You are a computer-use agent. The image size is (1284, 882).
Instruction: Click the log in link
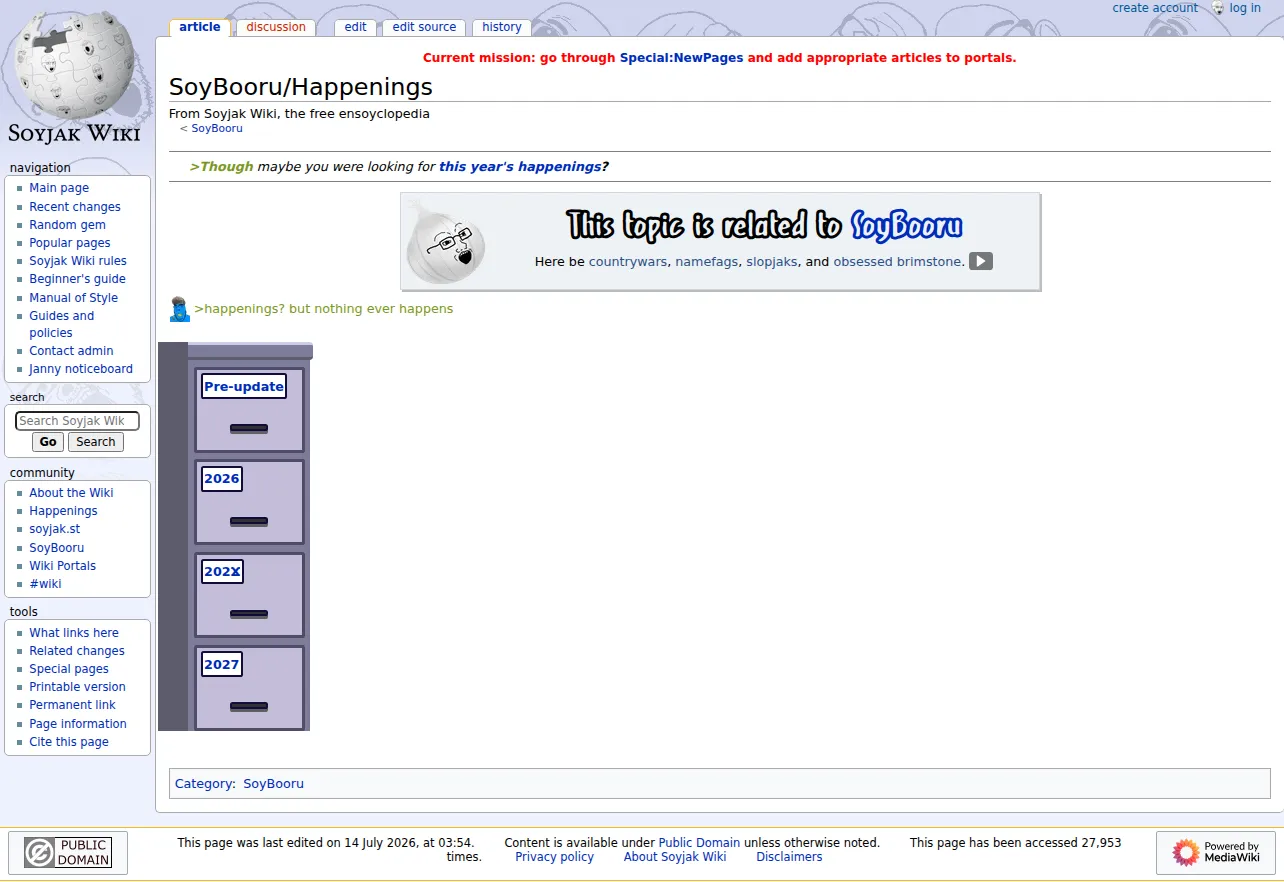(1245, 8)
